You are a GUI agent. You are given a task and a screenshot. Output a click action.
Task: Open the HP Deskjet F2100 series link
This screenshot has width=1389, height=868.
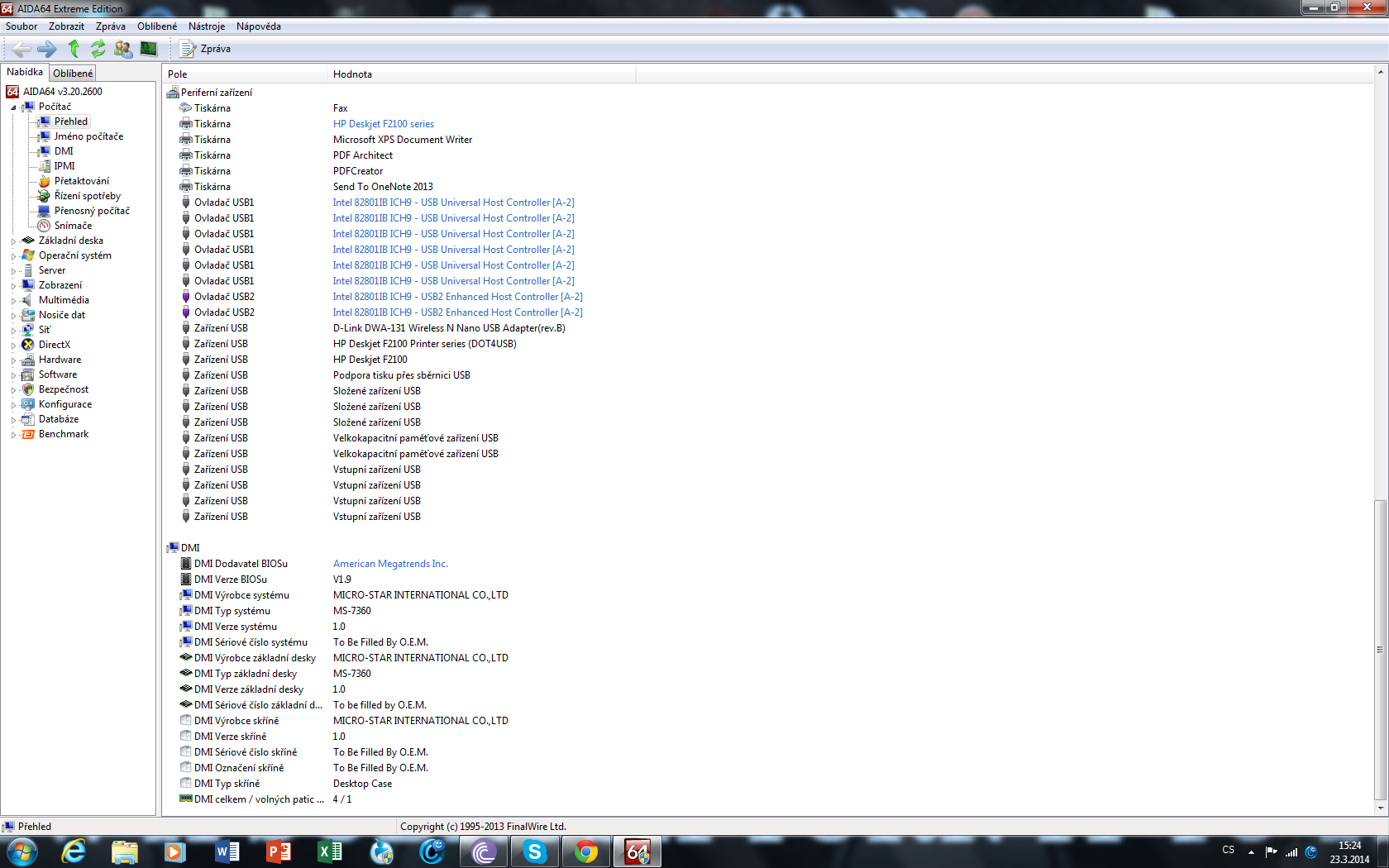(384, 124)
